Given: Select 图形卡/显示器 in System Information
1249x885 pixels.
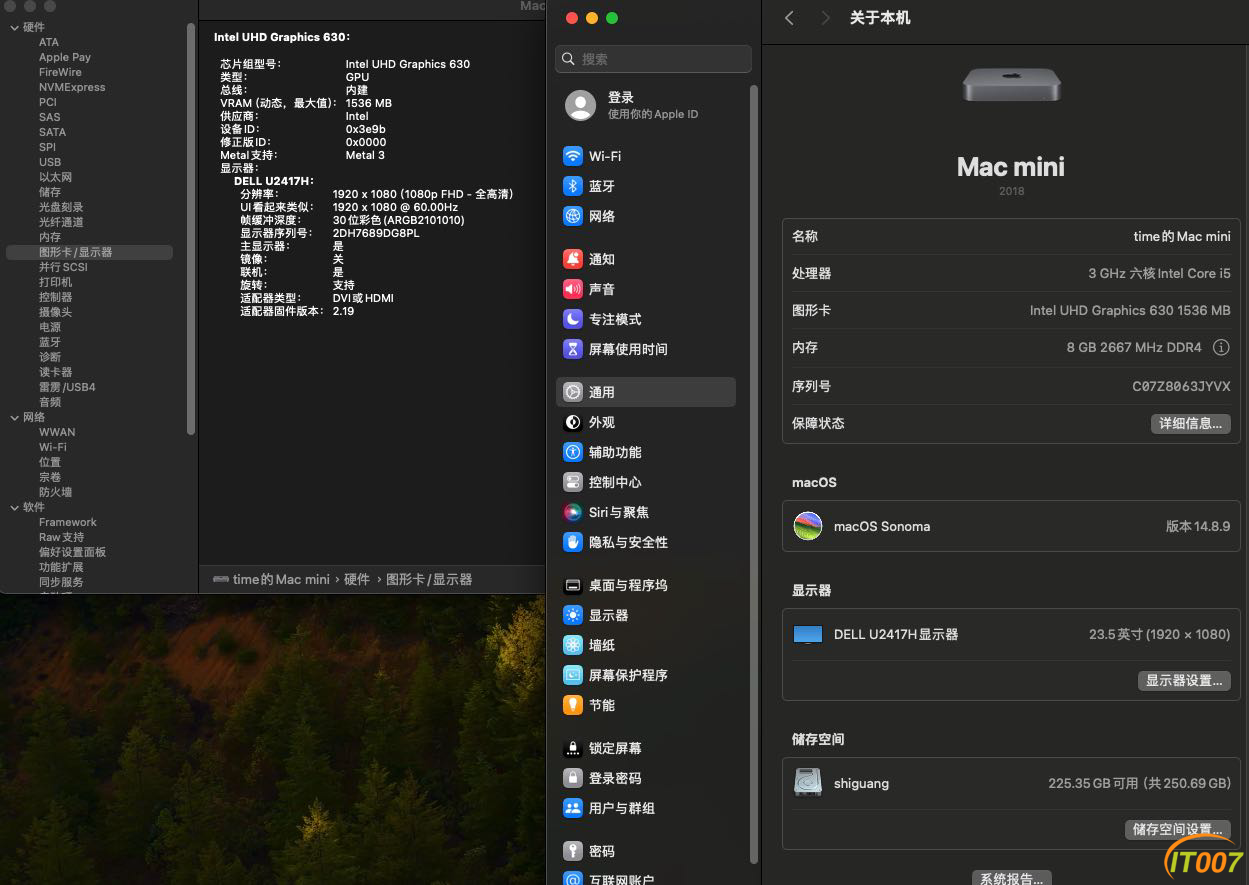Looking at the screenshot, I should pyautogui.click(x=89, y=252).
